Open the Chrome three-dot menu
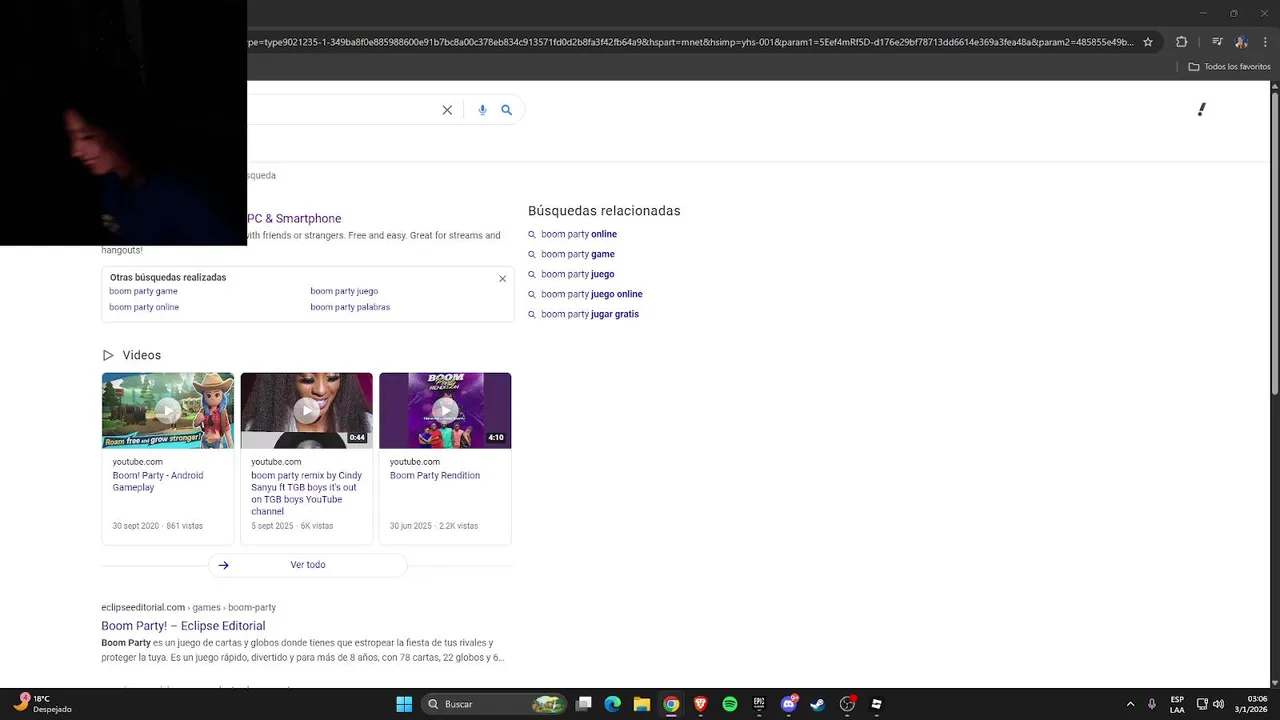1280x720 pixels. (1265, 42)
